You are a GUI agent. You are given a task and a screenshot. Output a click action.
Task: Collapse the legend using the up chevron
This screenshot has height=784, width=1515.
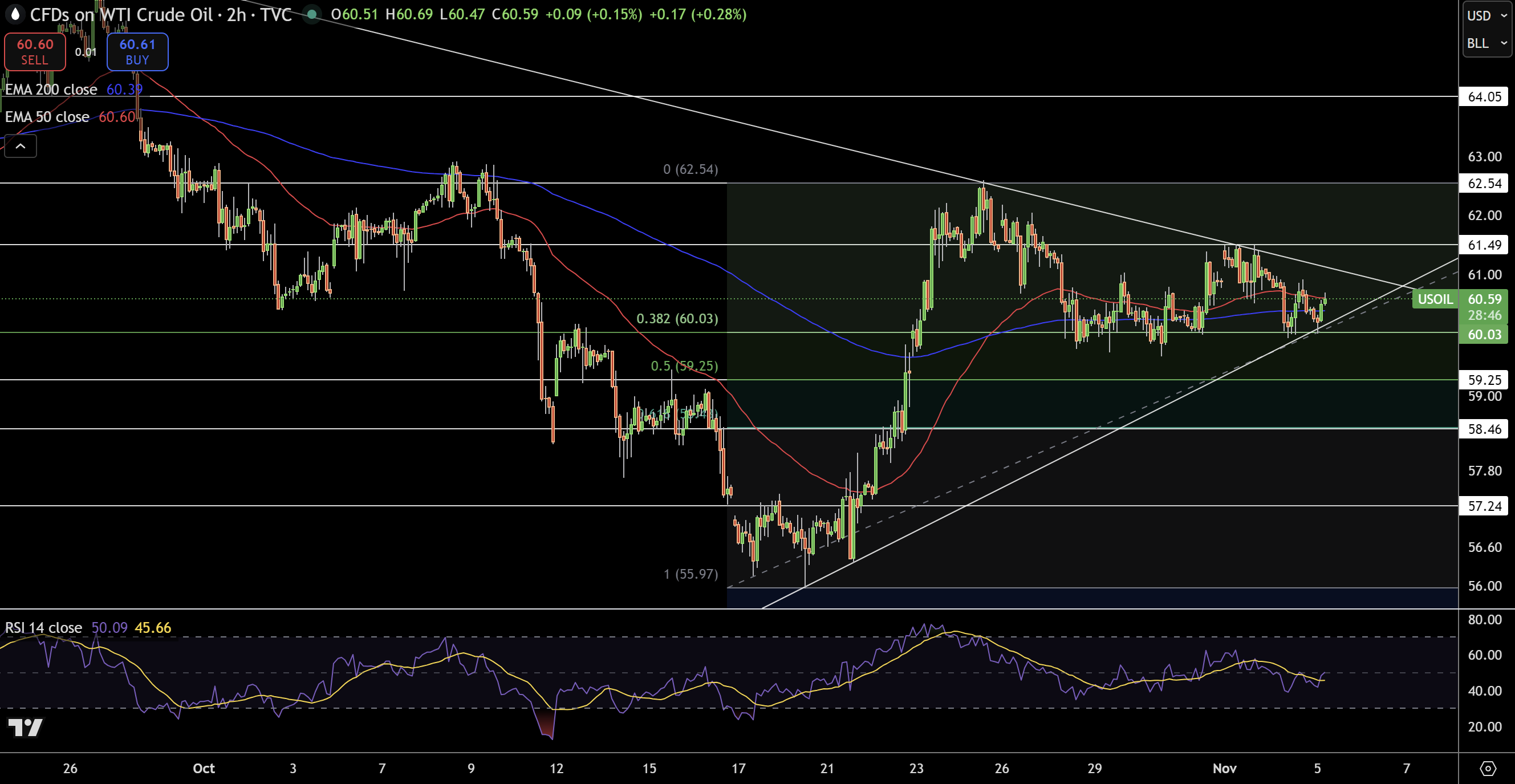[21, 146]
